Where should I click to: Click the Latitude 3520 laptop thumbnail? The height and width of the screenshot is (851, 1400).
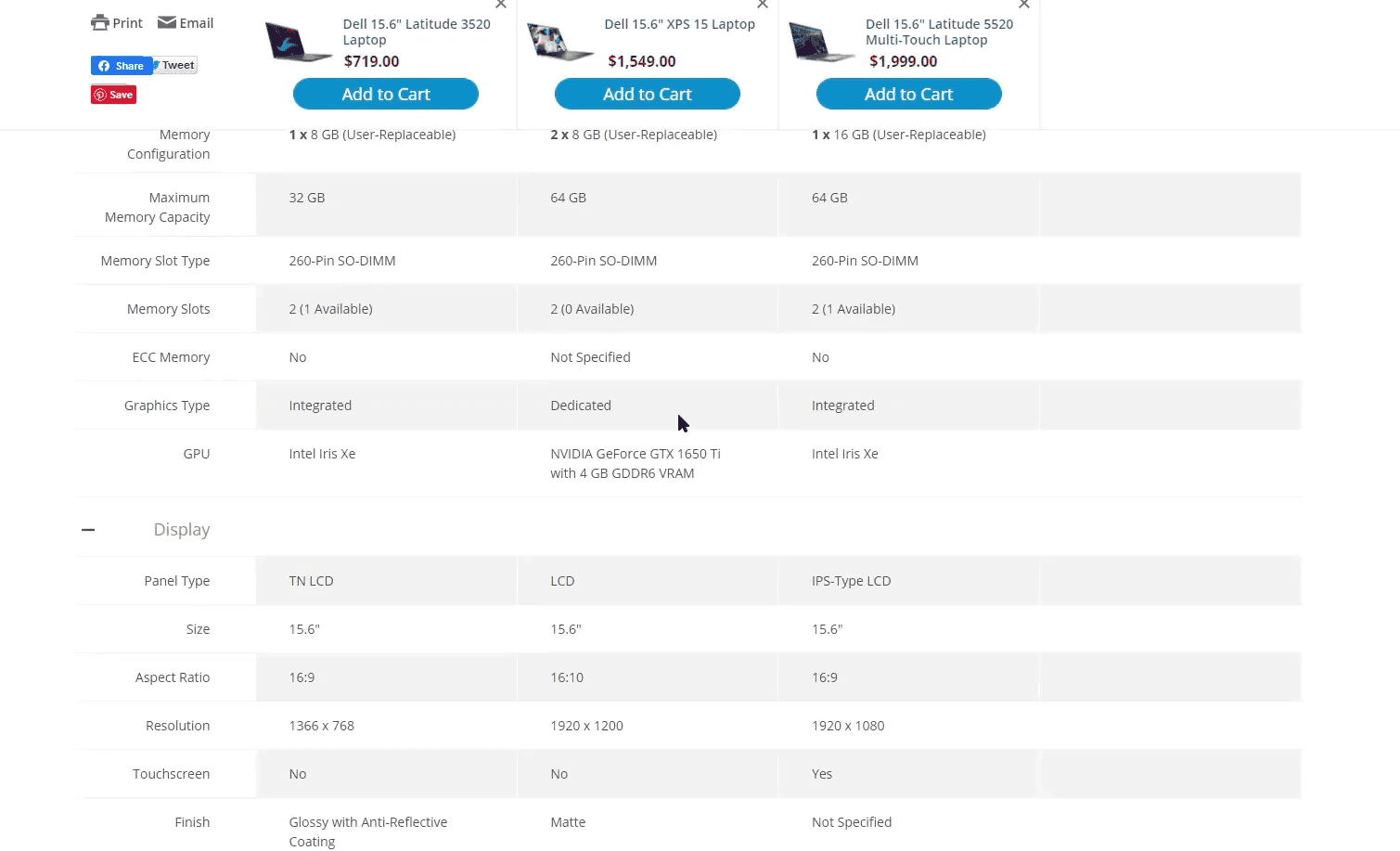click(x=299, y=42)
